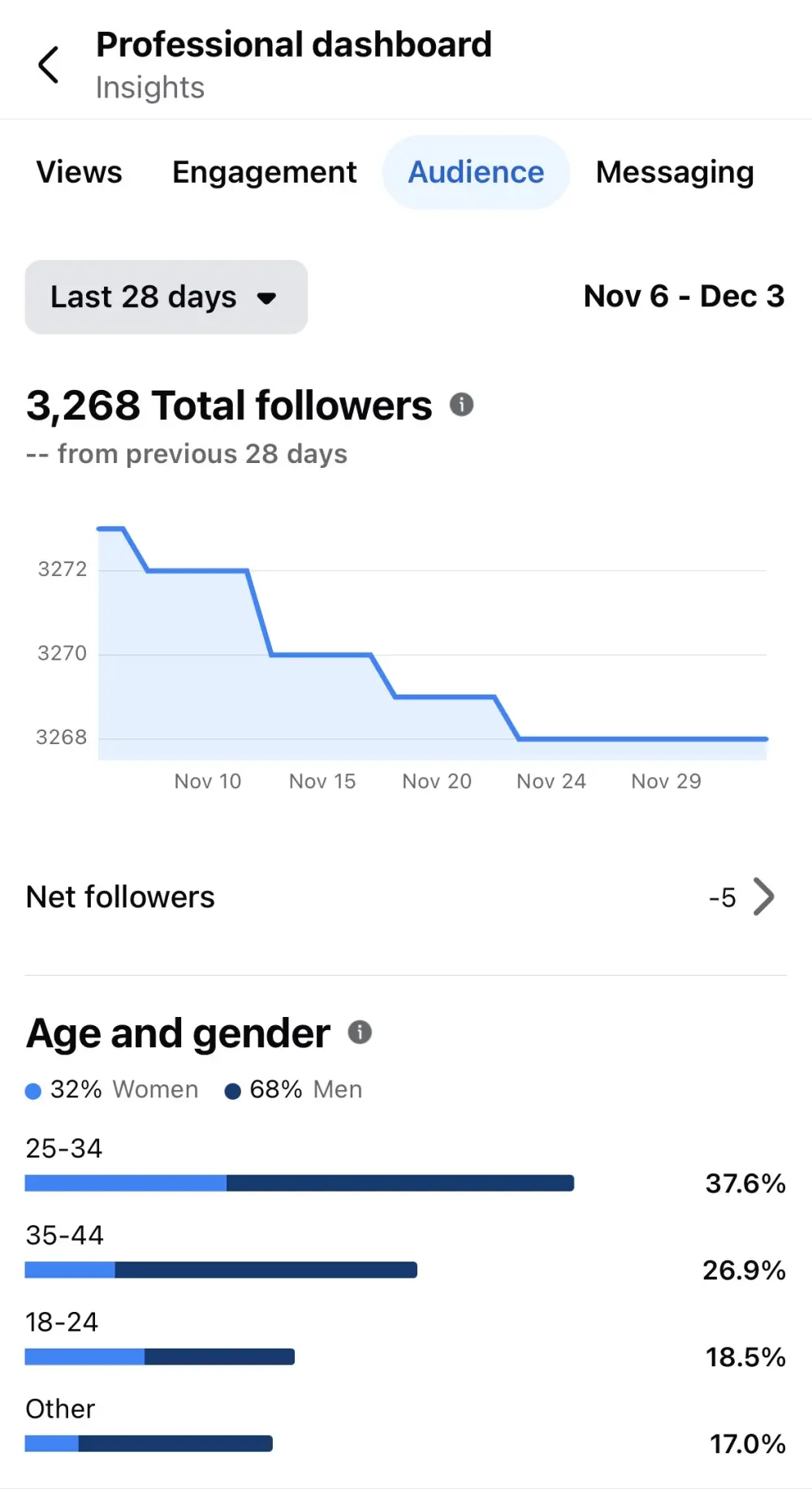
Task: Tap the Other age group bar
Action: click(x=149, y=1444)
